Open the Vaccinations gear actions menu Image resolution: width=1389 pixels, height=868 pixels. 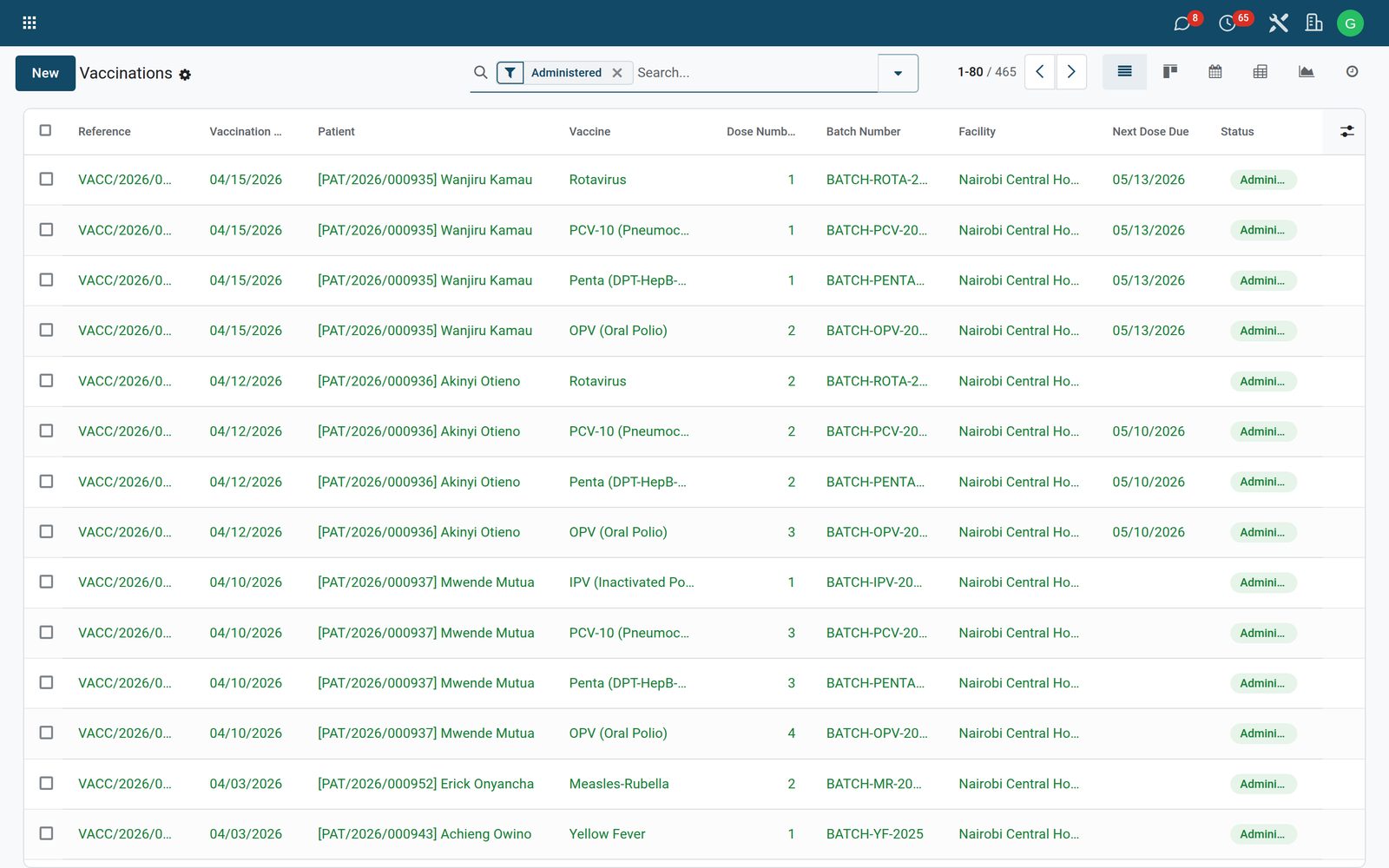[185, 76]
